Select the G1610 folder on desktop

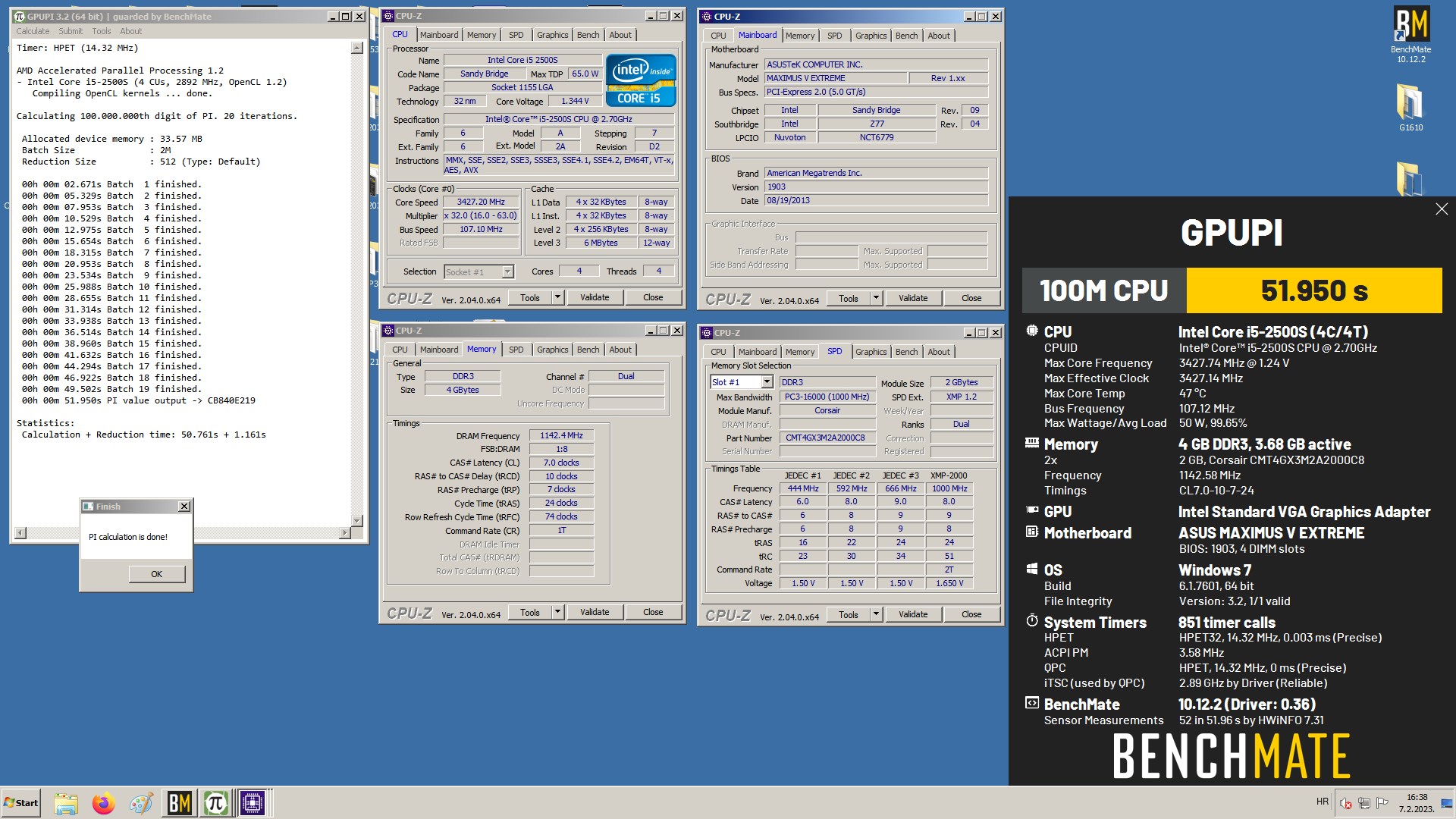pos(1410,107)
